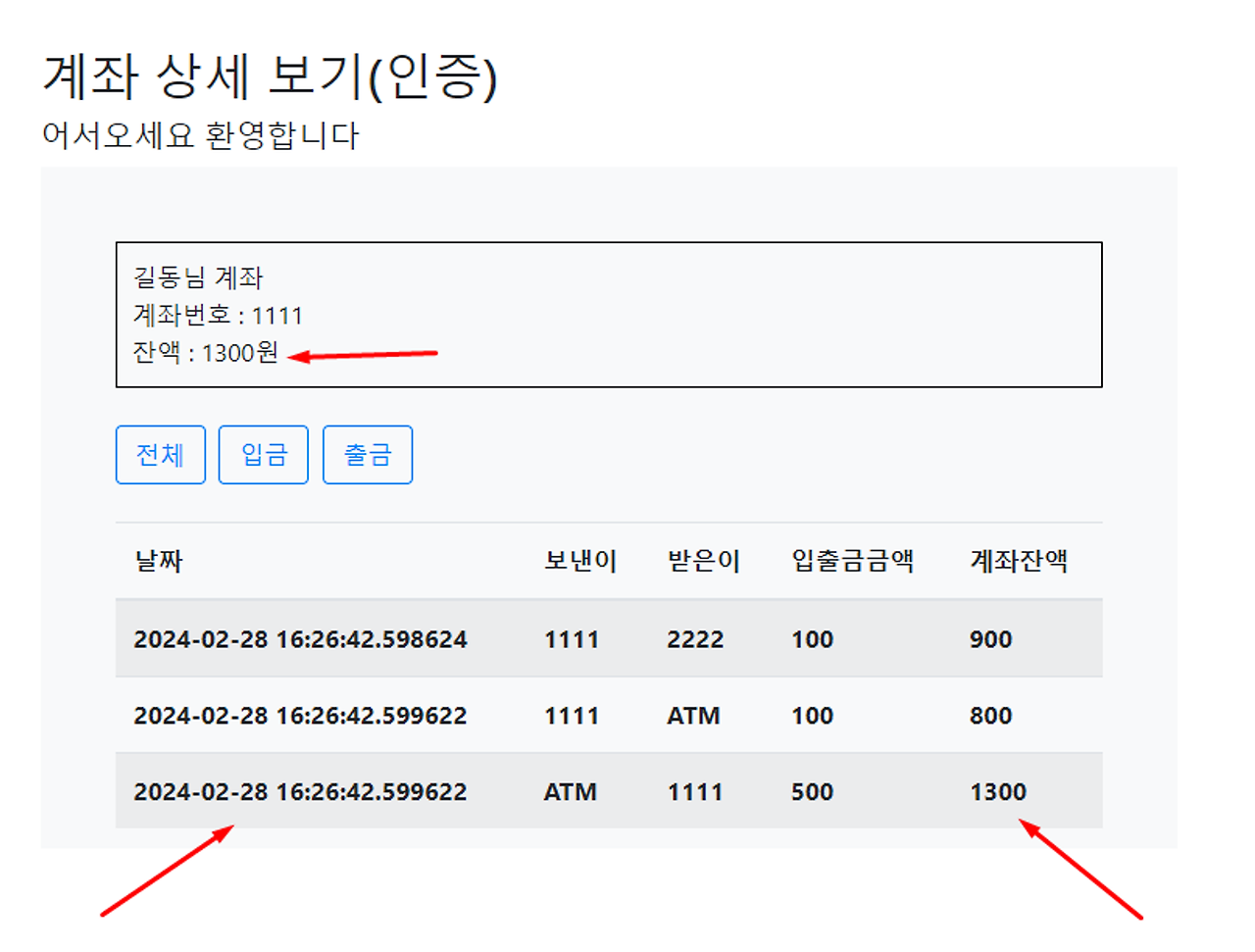Click the 날짜 column header
The height and width of the screenshot is (952, 1255).
pos(159,561)
